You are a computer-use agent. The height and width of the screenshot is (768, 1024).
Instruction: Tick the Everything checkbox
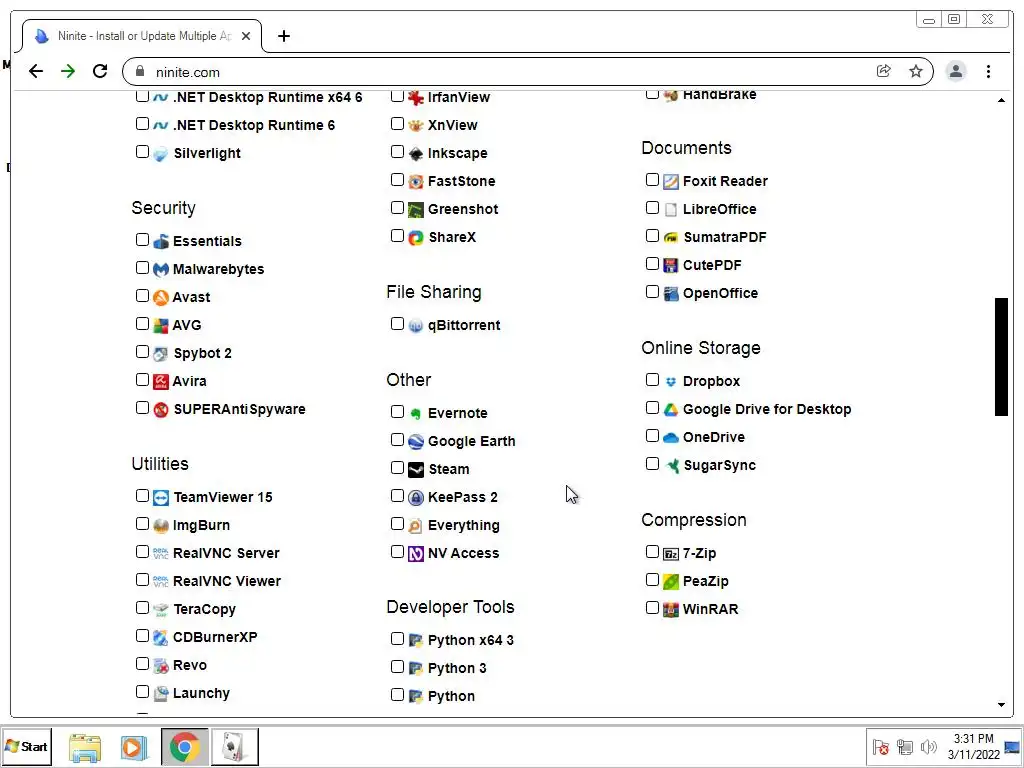coord(397,524)
